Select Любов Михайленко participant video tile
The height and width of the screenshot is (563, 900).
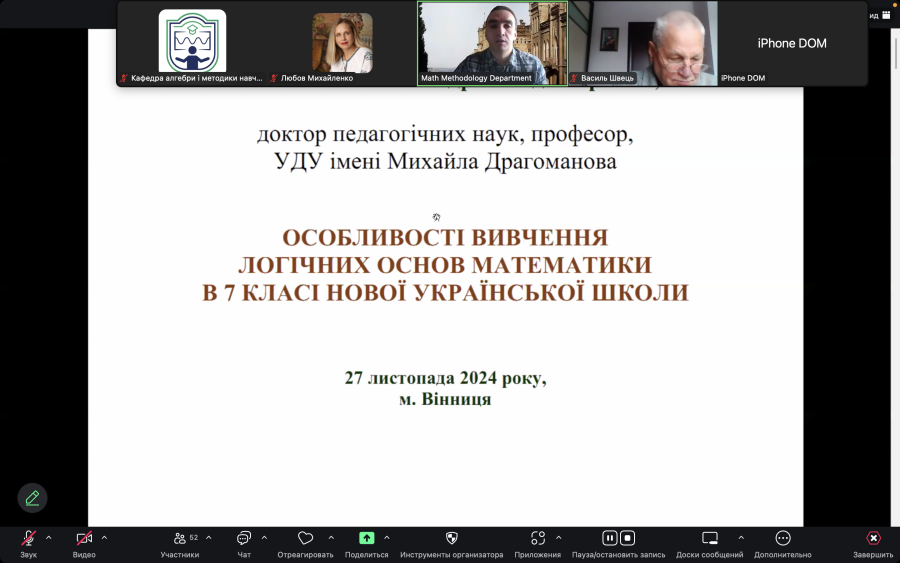pyautogui.click(x=342, y=43)
